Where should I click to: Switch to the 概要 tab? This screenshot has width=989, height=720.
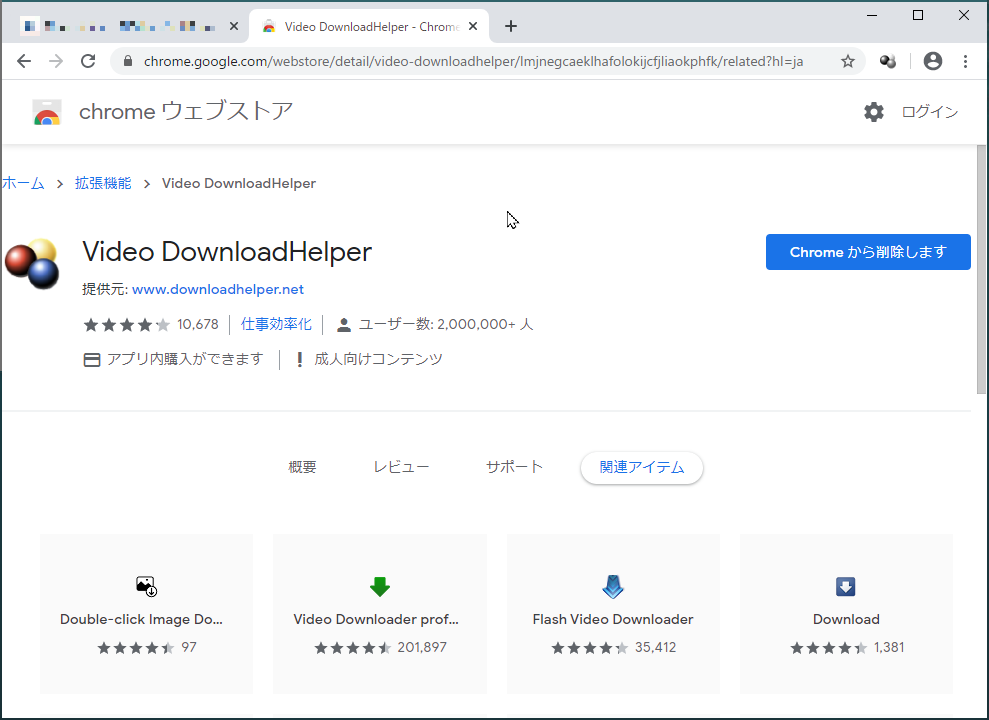pyautogui.click(x=302, y=467)
